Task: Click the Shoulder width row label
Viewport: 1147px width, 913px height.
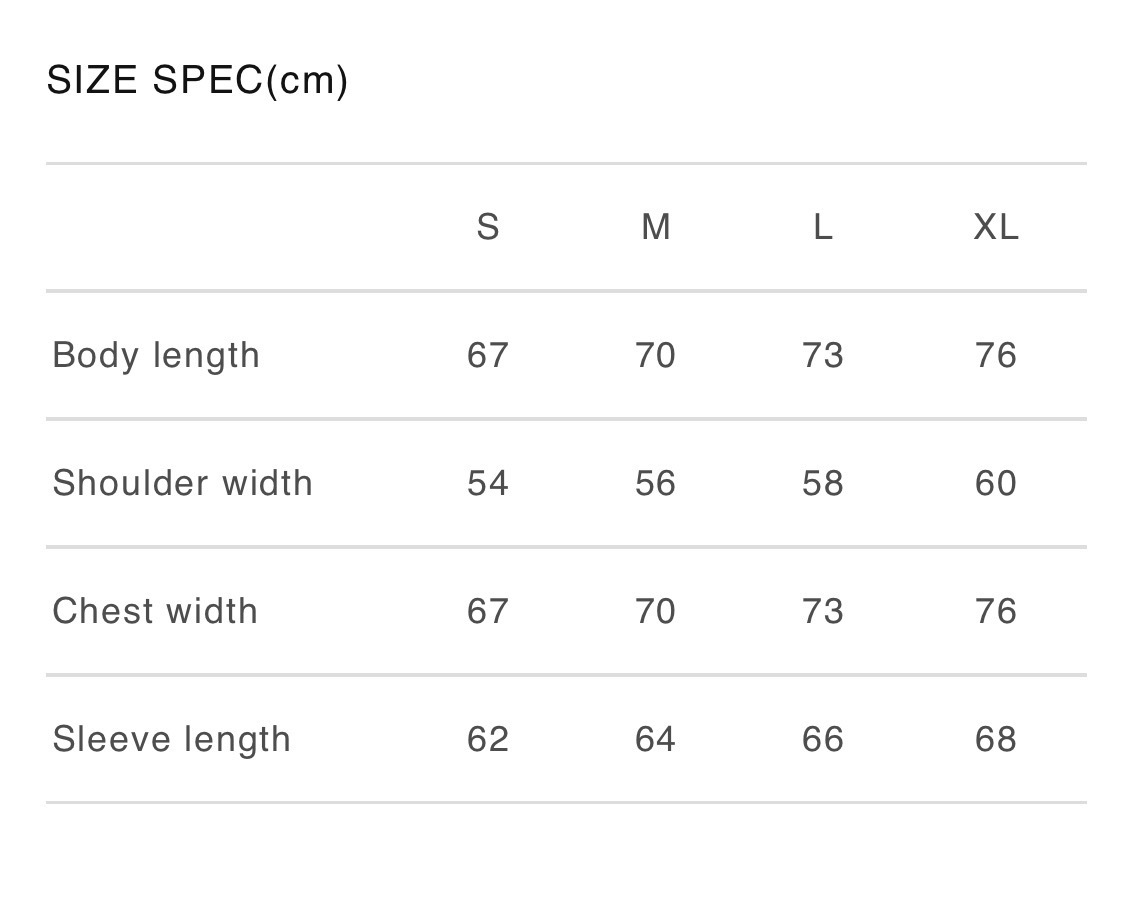Action: tap(182, 483)
